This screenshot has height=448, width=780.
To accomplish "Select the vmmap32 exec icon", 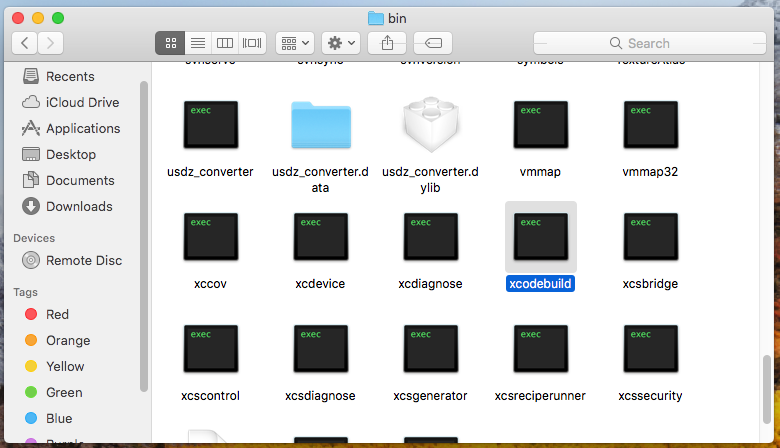I will tap(651, 125).
